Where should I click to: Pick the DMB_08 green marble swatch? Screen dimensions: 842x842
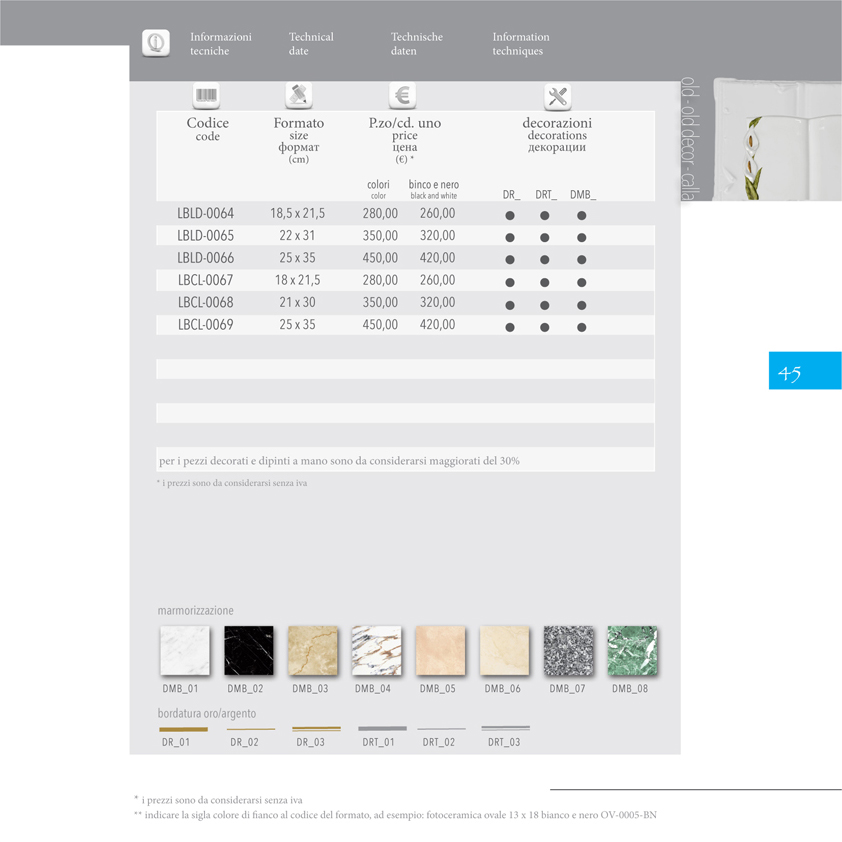coord(633,651)
